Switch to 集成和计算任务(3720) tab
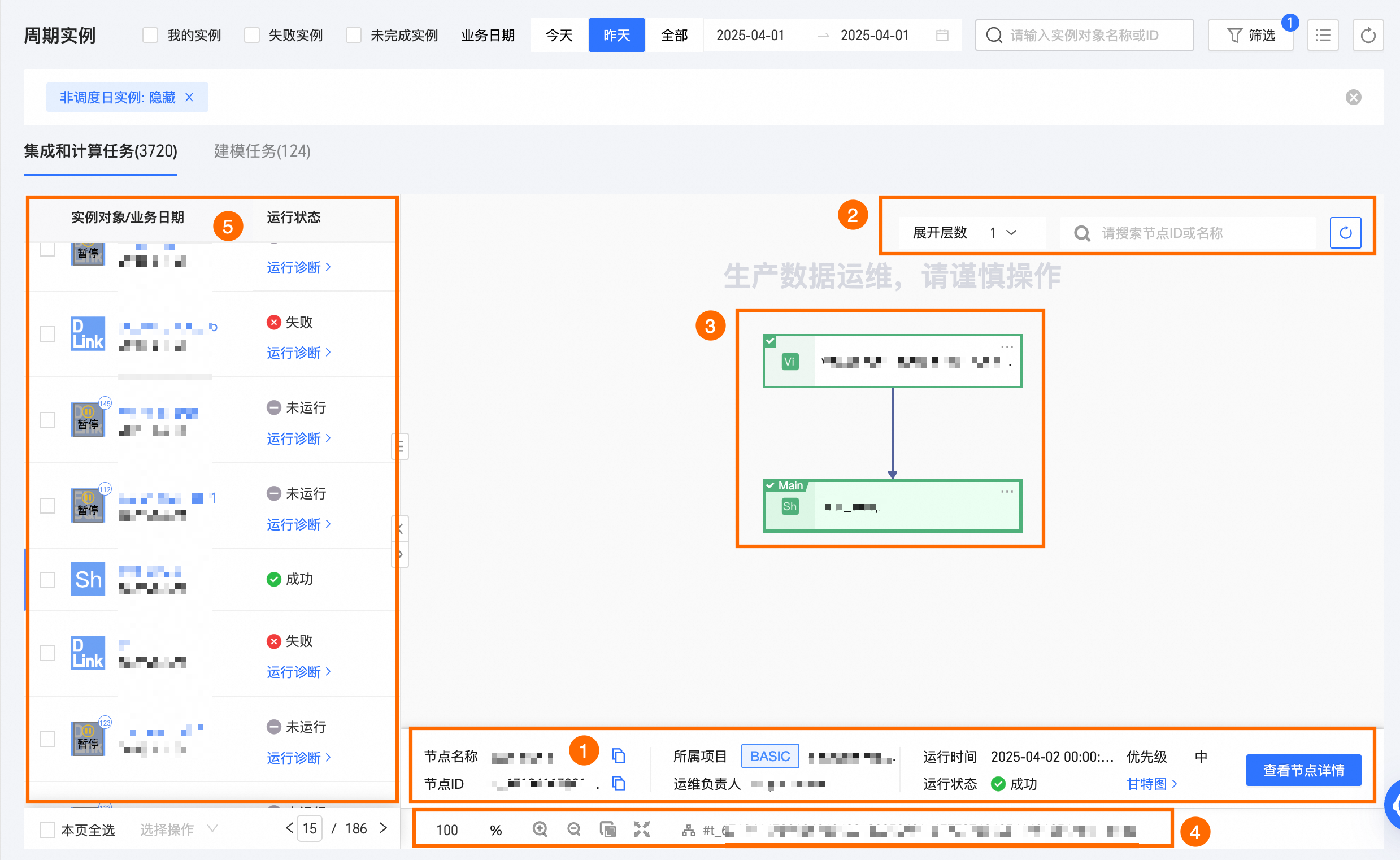 pos(101,151)
